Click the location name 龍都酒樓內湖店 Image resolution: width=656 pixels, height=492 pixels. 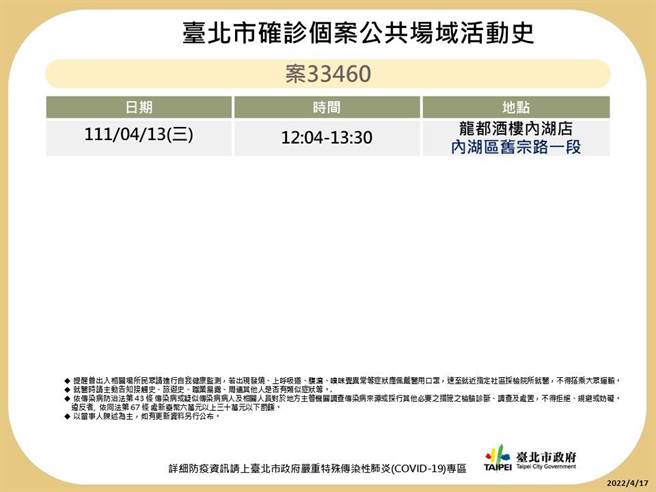pos(516,128)
